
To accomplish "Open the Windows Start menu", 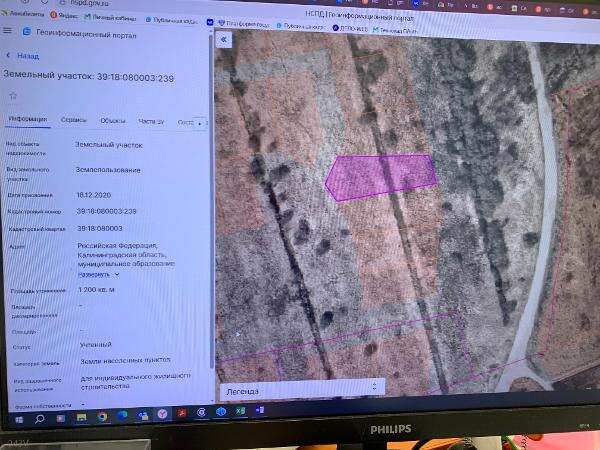I will (x=18, y=419).
